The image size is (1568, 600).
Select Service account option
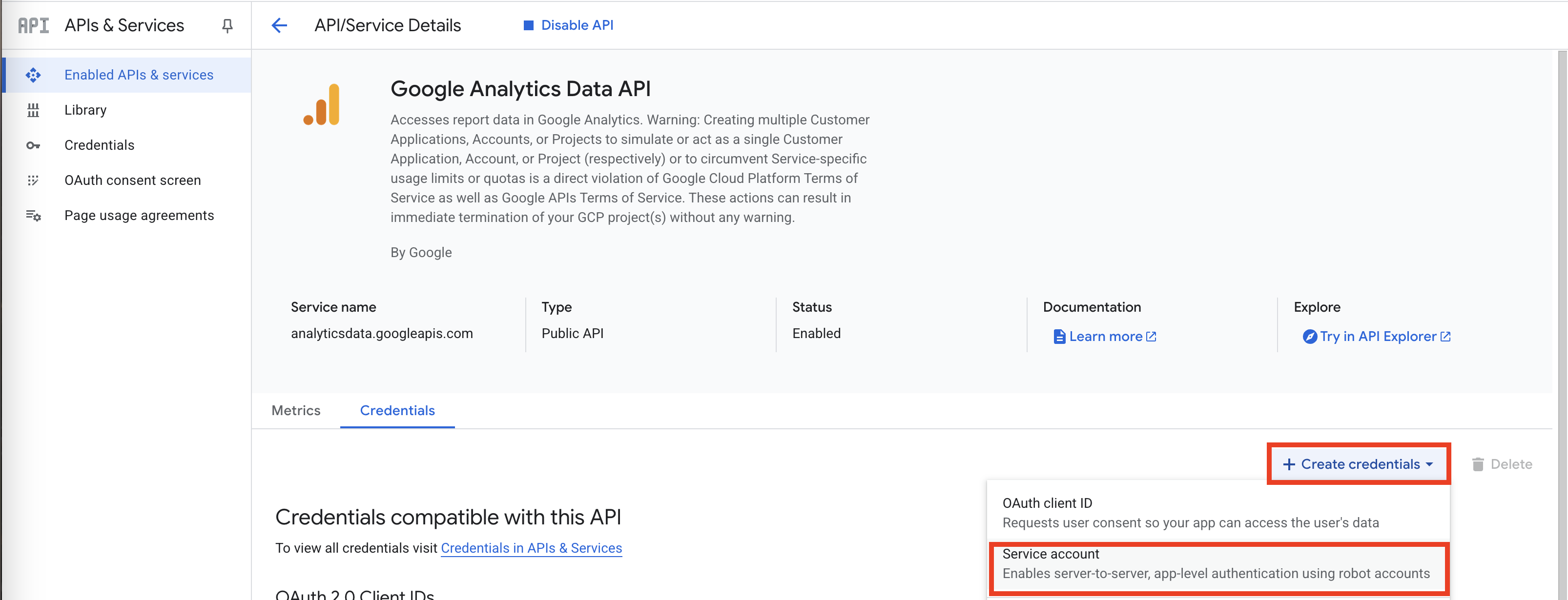tap(1218, 564)
